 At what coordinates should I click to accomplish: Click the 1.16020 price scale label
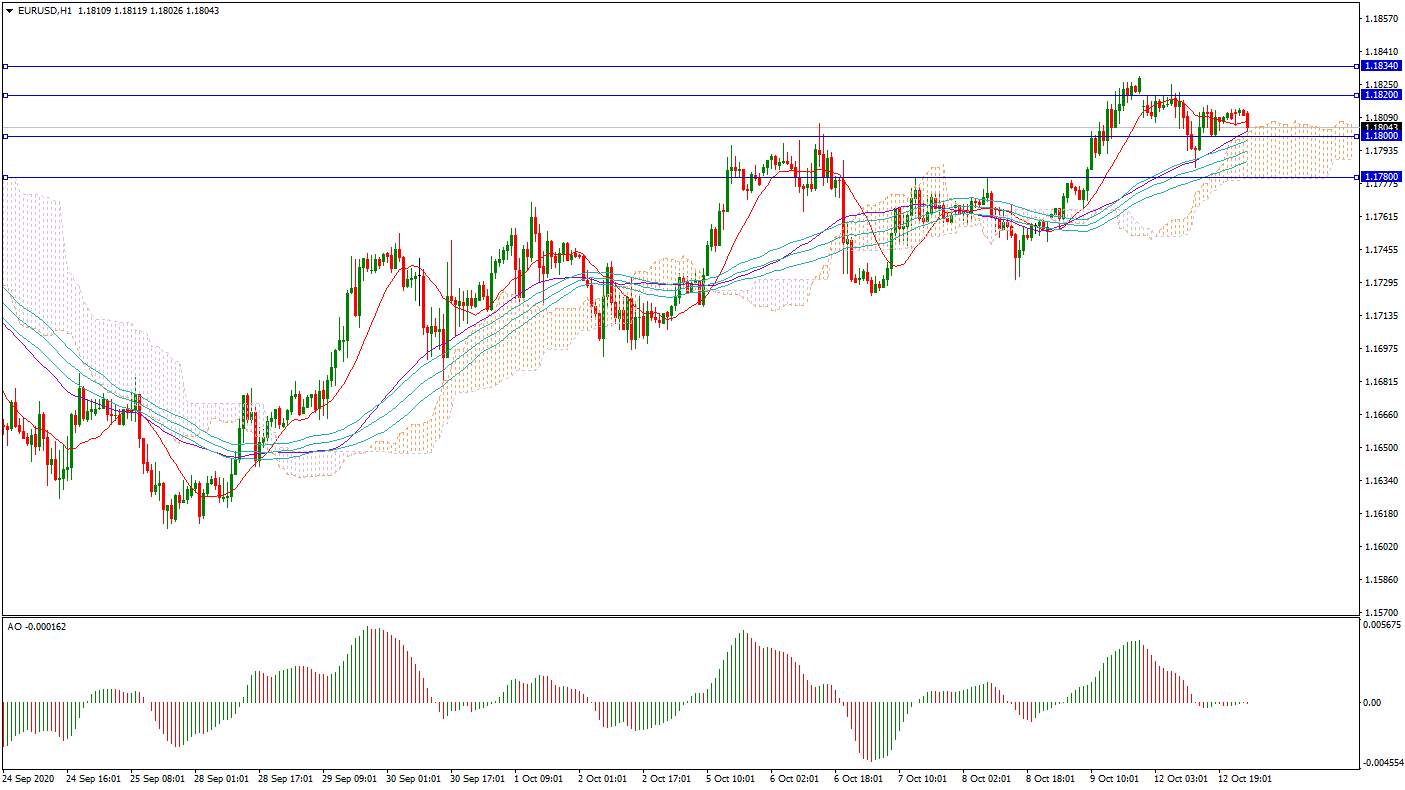[x=1381, y=547]
